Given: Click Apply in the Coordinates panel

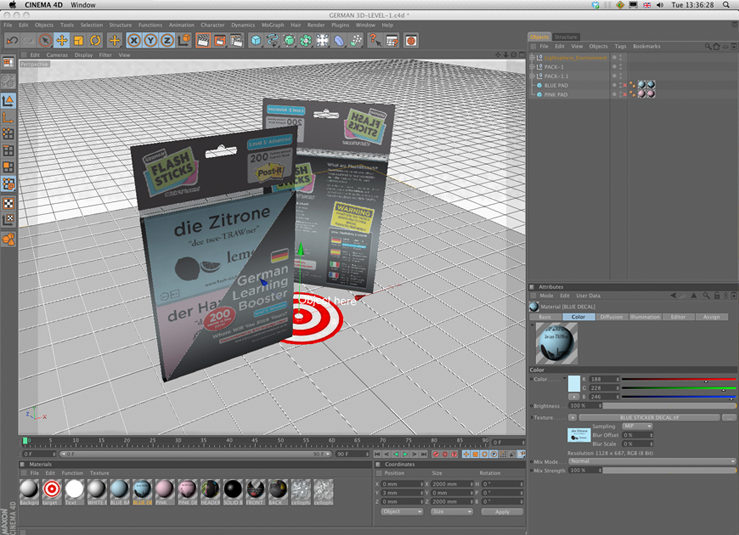Looking at the screenshot, I should pos(502,512).
